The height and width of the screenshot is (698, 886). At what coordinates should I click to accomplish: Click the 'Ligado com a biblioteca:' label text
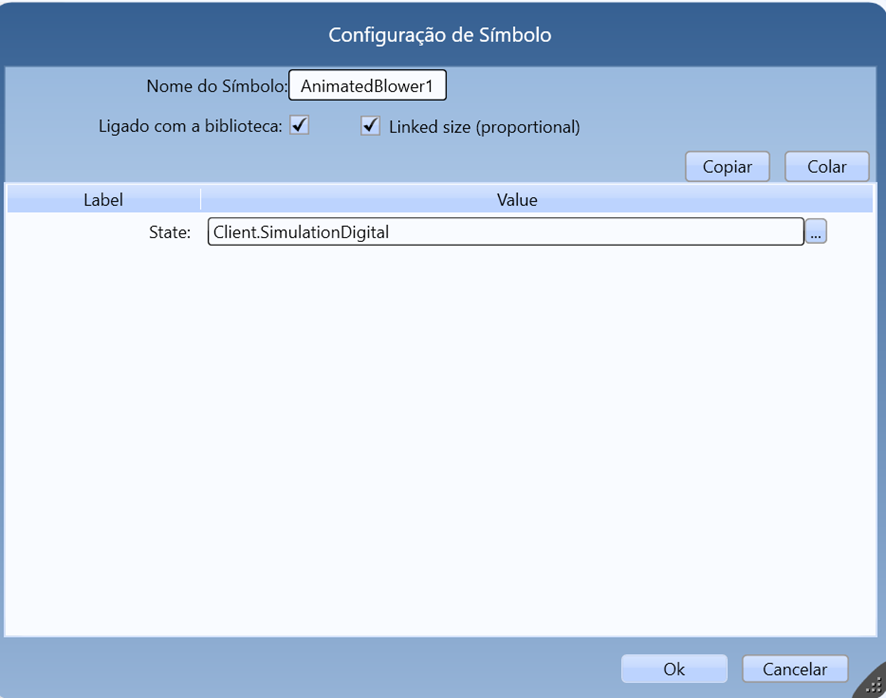(190, 127)
